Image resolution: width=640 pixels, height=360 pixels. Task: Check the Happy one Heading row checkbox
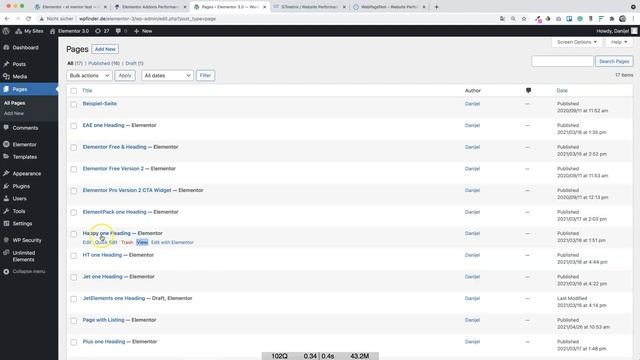73,234
